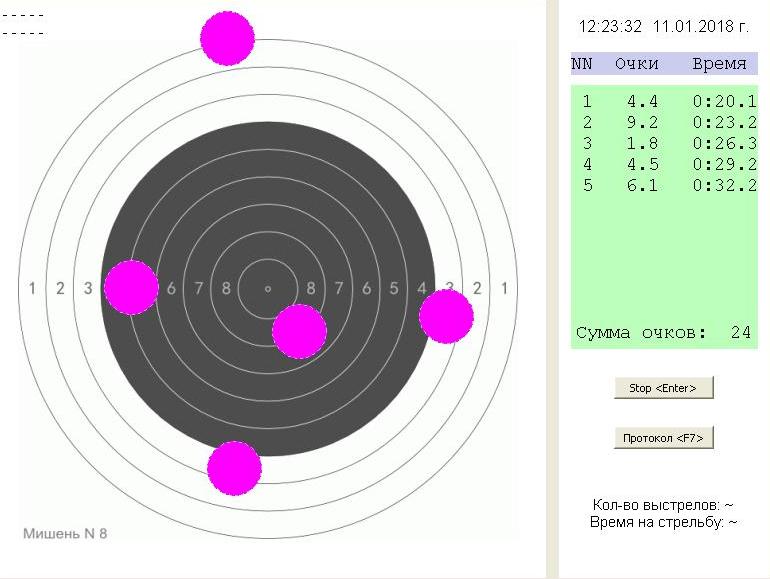Select the magenta shot marker at the top of the target
This screenshot has height=579, width=770.
coord(227,39)
